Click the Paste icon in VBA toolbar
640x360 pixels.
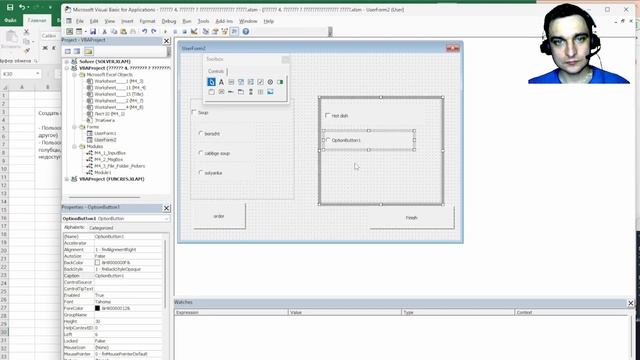pos(123,31)
